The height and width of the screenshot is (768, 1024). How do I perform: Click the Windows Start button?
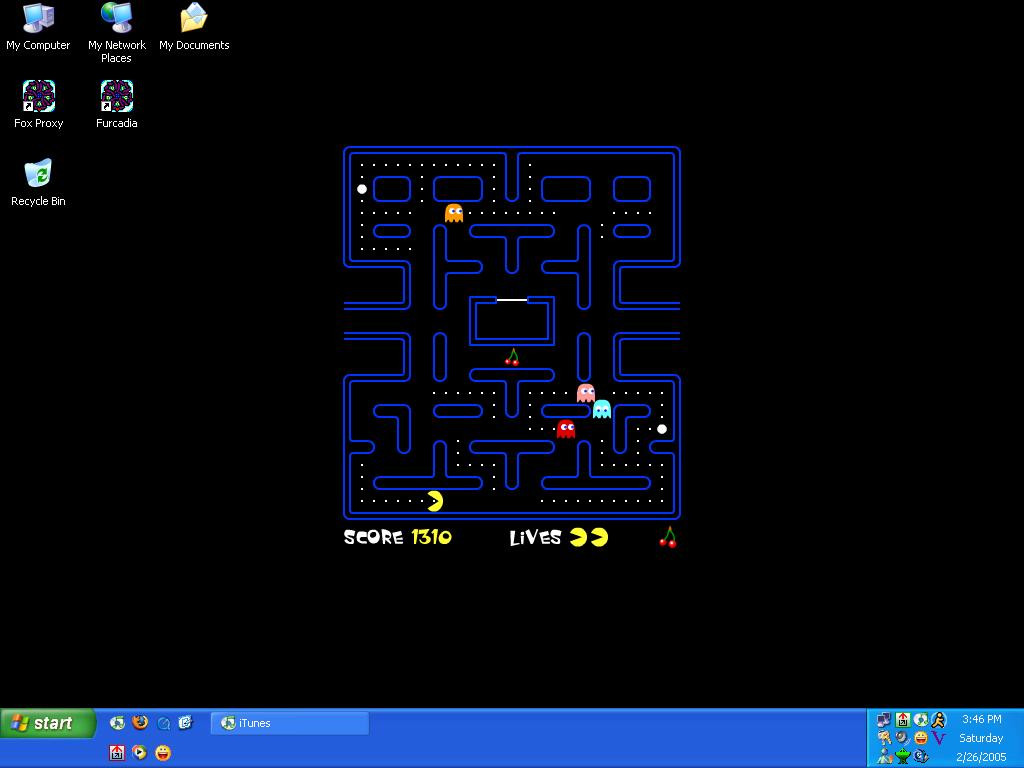point(48,724)
